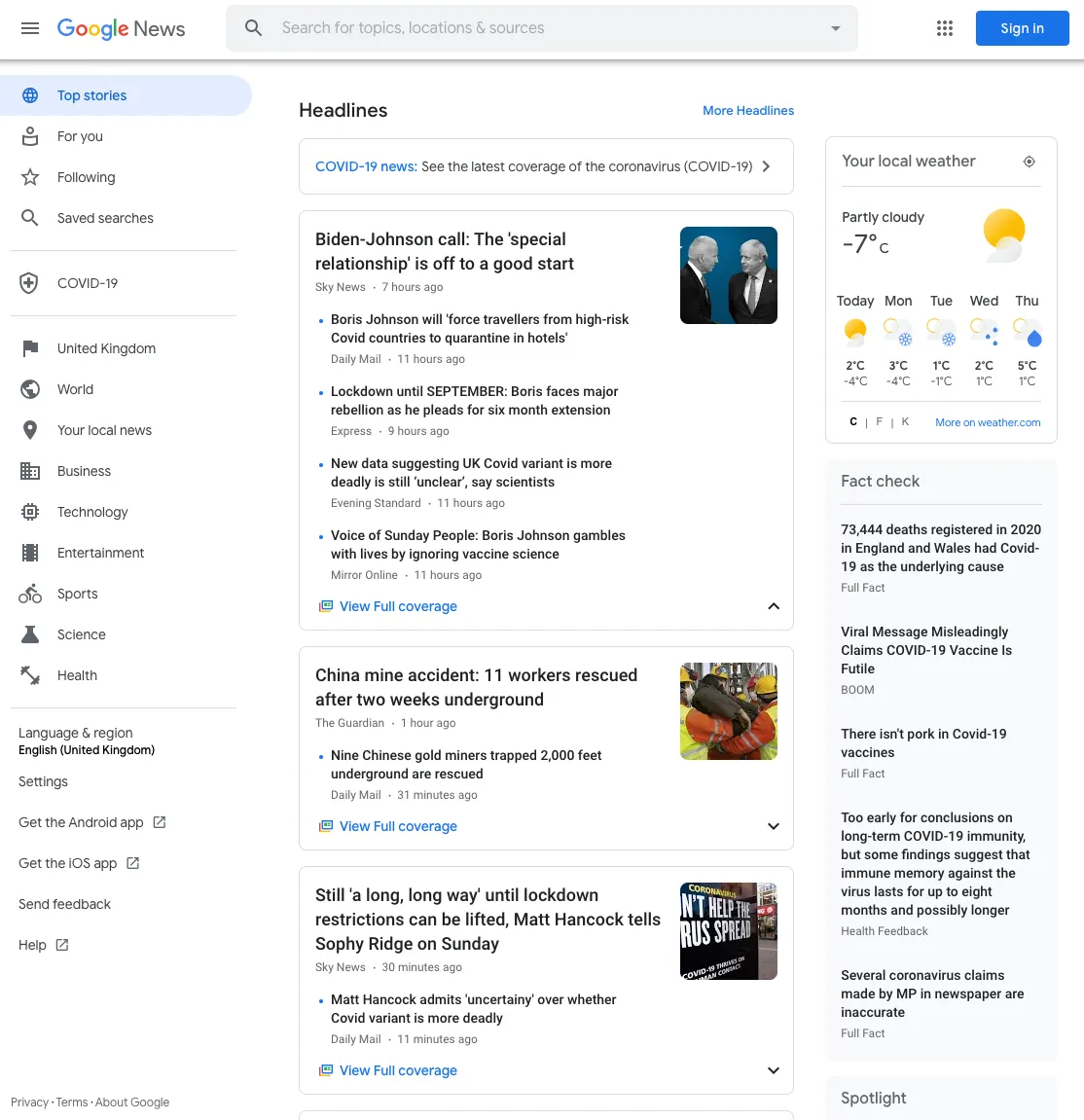Screen dimensions: 1084x1120
Task: Open coronavirus sign thumbnail
Action: tap(729, 931)
